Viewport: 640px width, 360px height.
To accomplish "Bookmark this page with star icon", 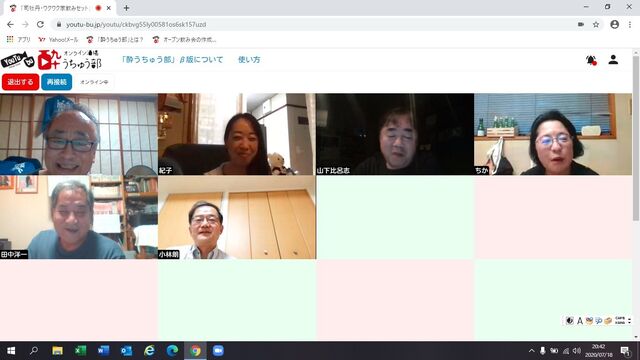I will coord(596,24).
